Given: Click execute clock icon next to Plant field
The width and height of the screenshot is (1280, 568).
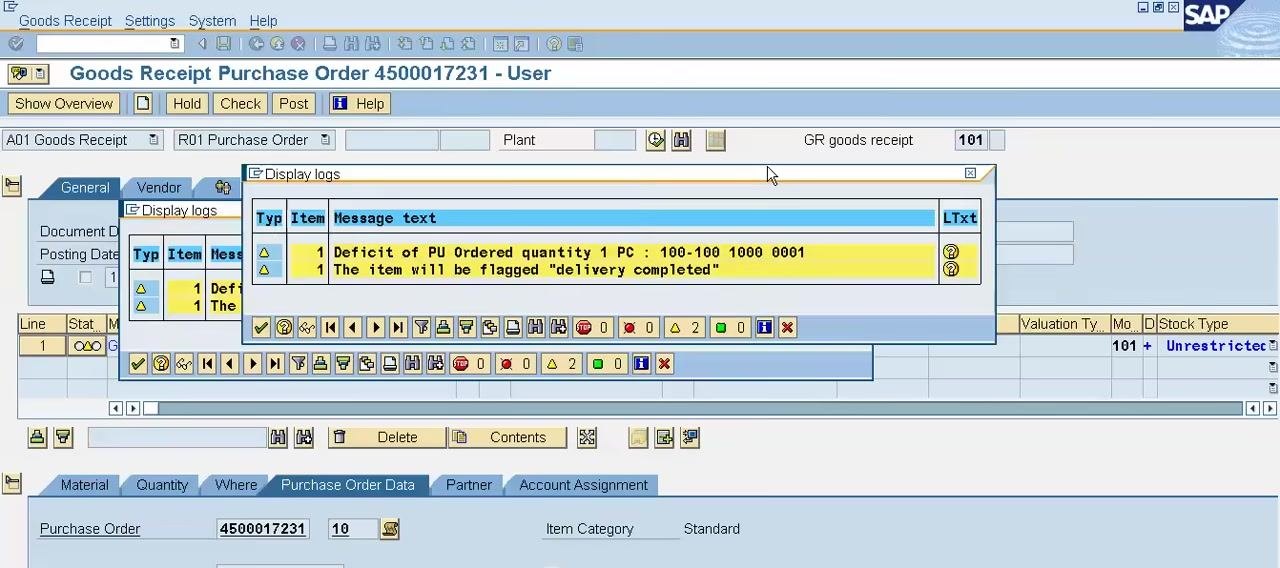Looking at the screenshot, I should [655, 140].
